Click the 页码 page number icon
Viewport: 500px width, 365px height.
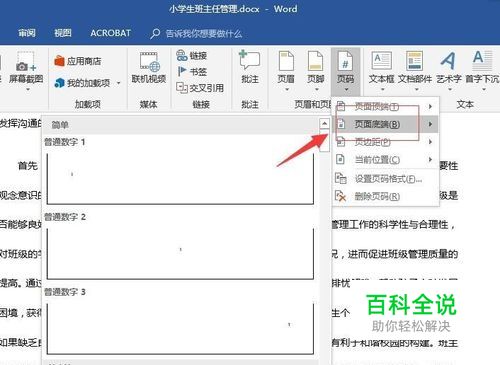(x=345, y=61)
